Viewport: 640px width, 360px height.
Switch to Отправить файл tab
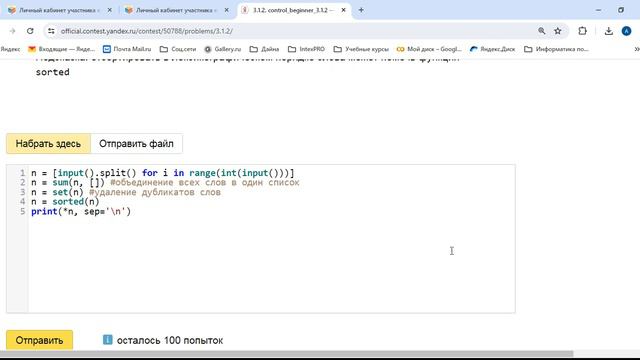(136, 144)
